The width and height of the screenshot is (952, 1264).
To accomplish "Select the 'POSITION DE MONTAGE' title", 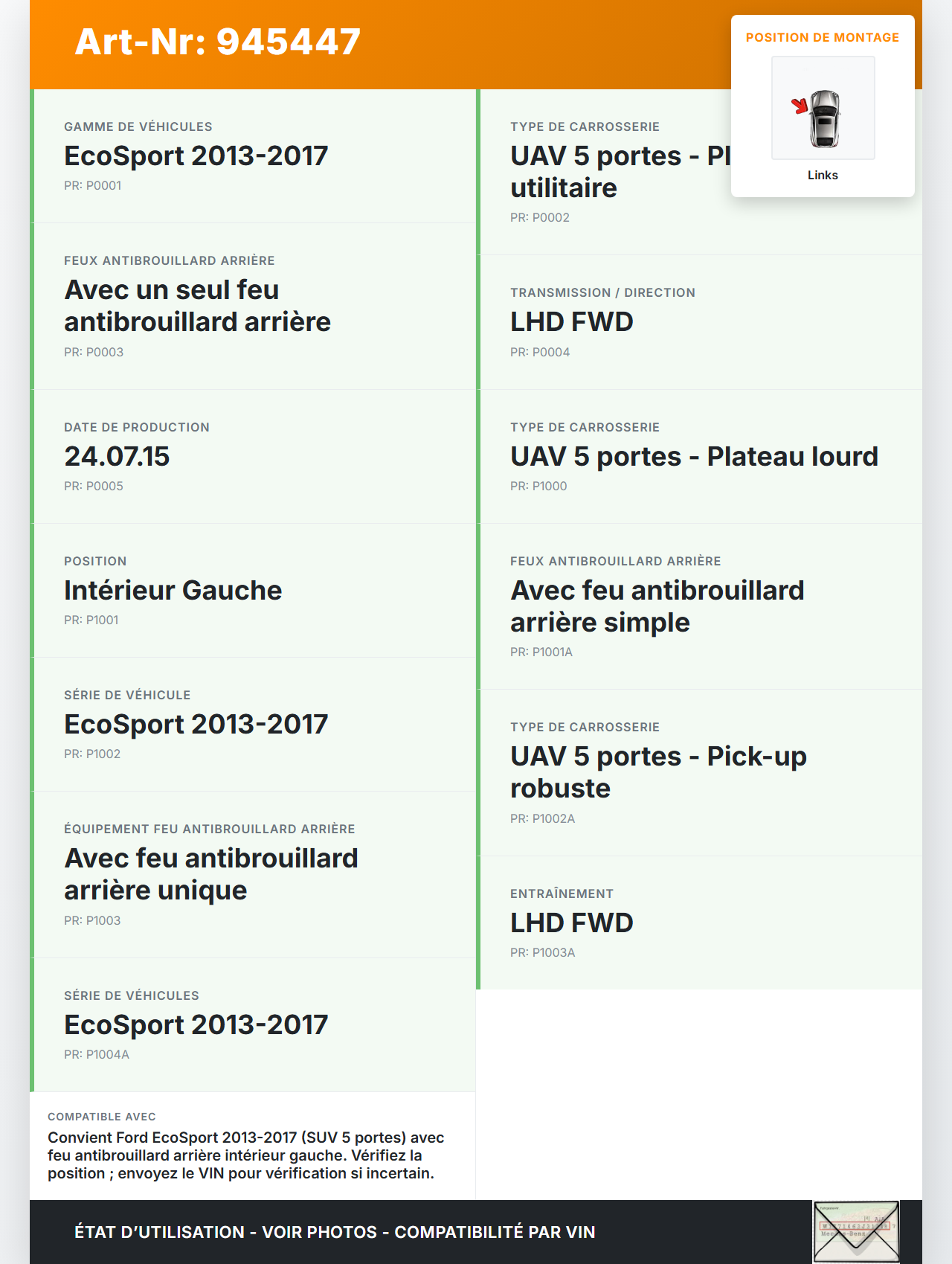I will tap(823, 37).
